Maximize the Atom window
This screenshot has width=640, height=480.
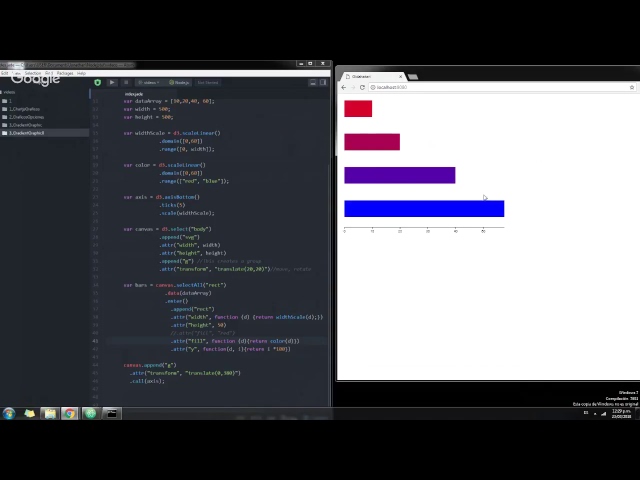310,64
